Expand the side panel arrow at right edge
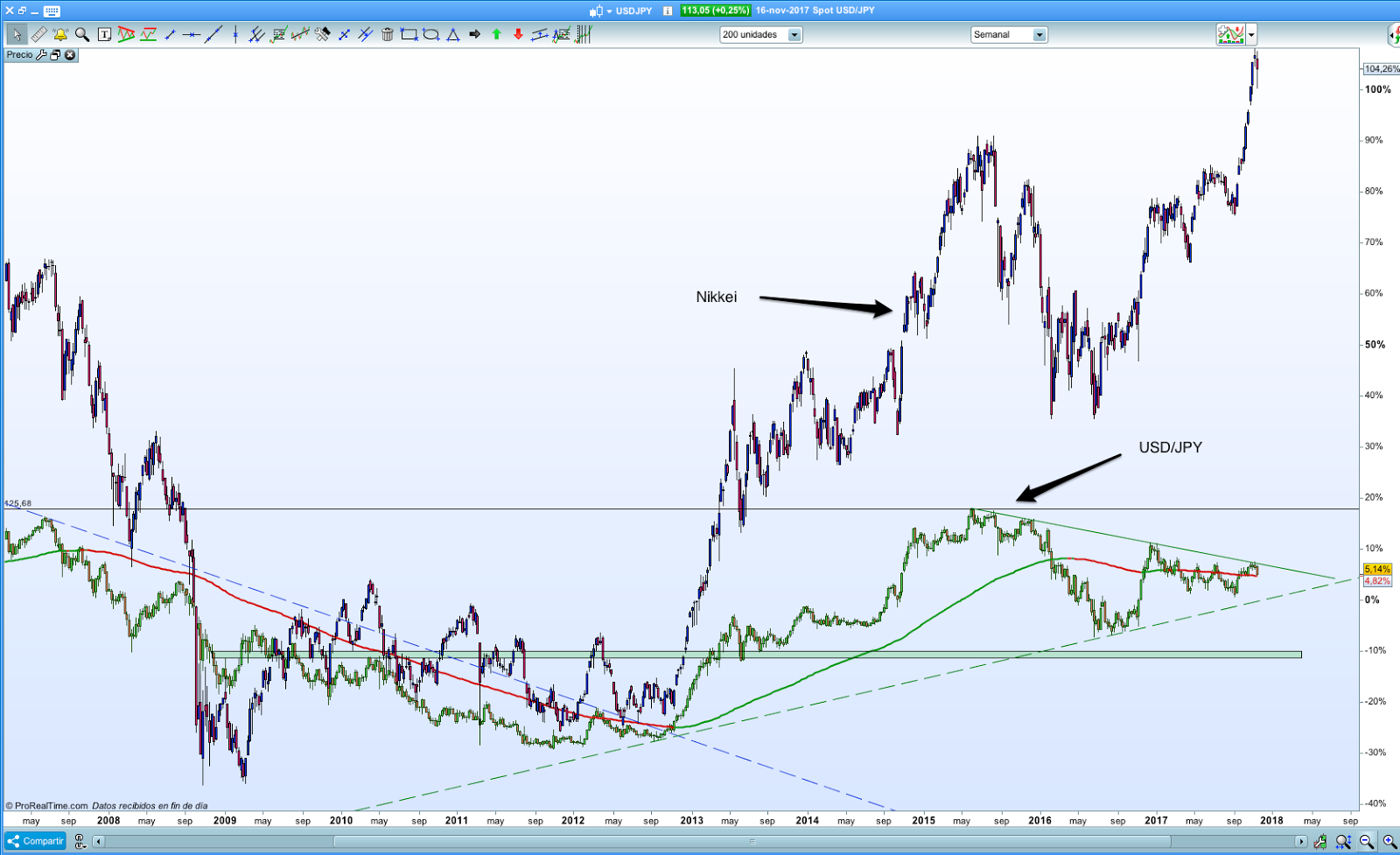The width and height of the screenshot is (1400, 855). (x=1393, y=35)
